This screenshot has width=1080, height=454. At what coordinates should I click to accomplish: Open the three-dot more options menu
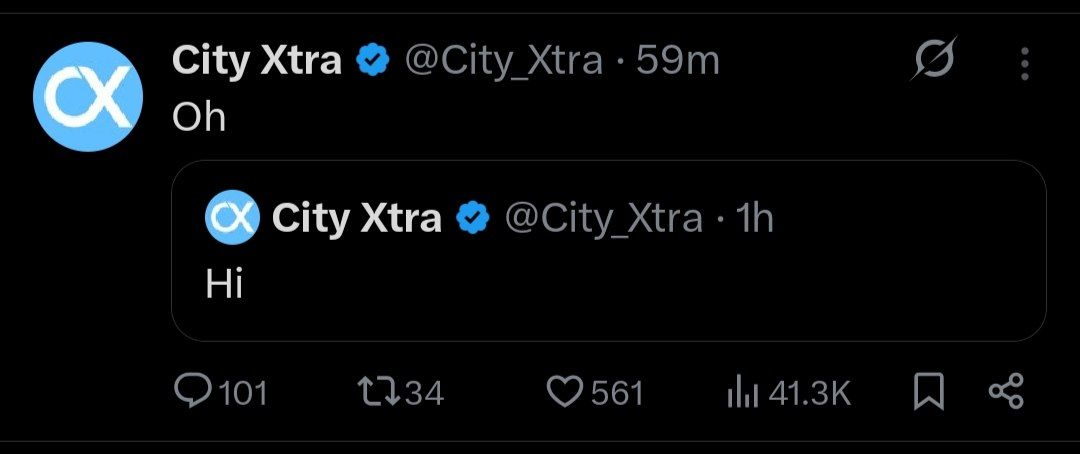pos(1025,64)
